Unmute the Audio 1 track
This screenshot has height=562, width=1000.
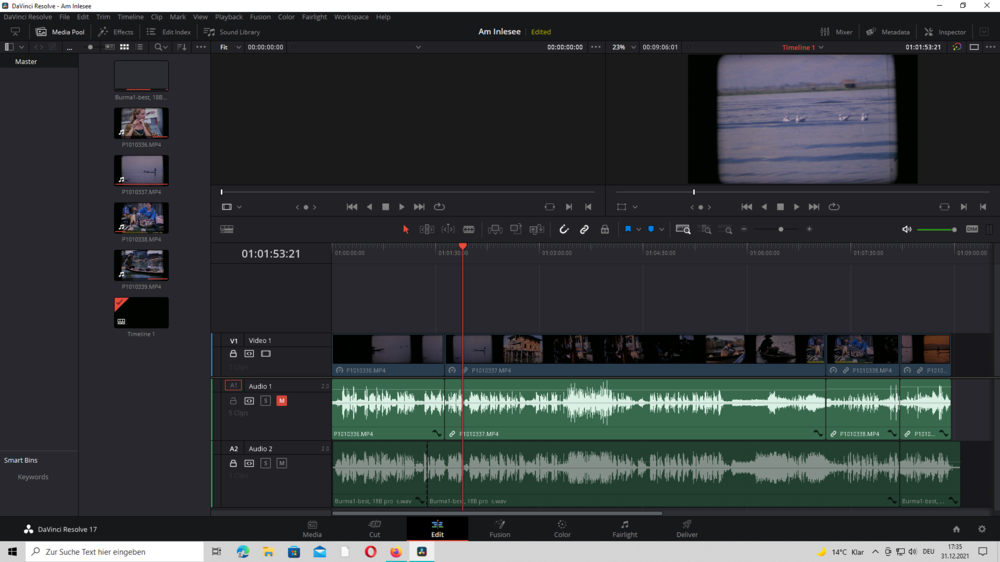coord(282,401)
